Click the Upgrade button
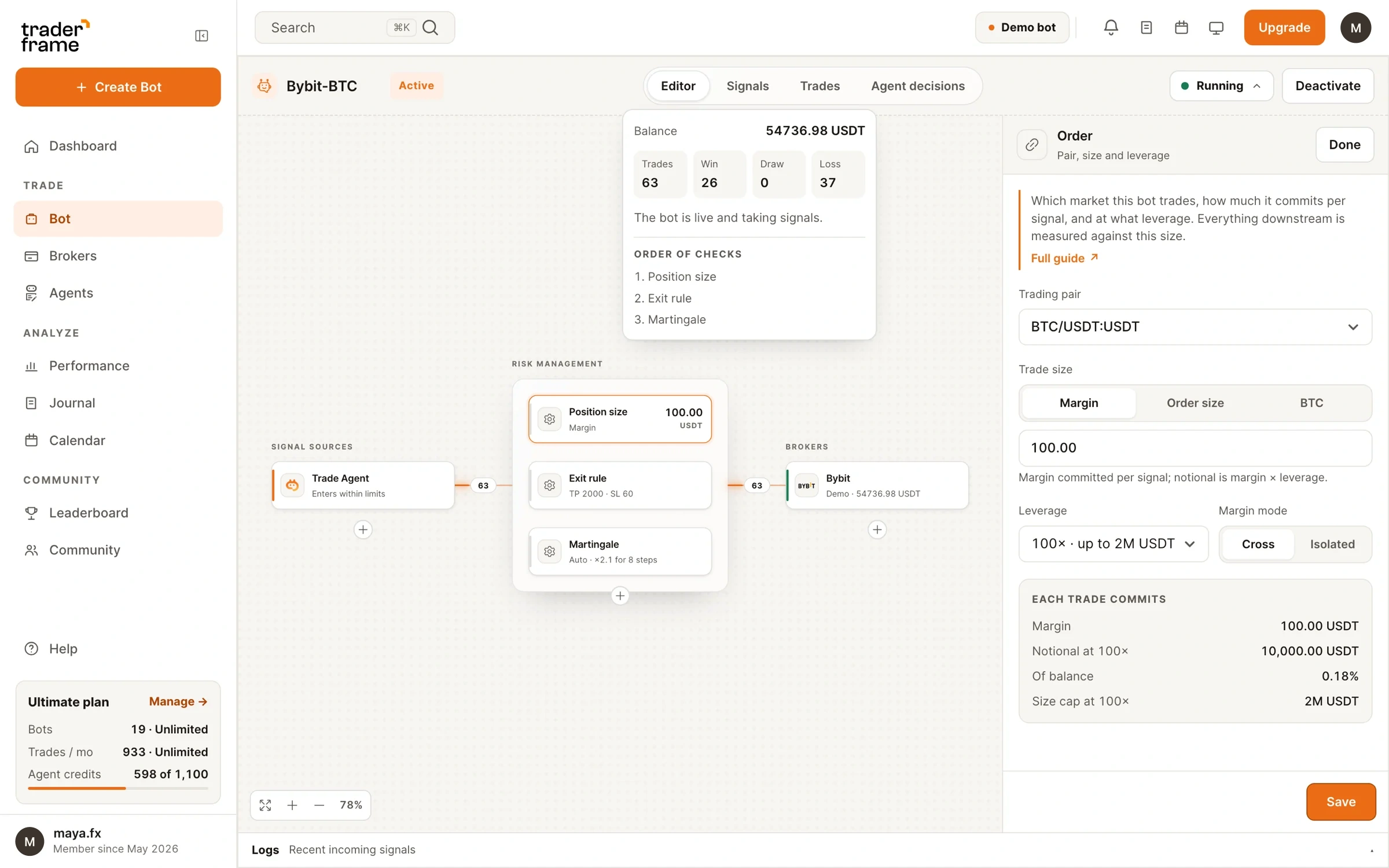Viewport: 1389px width, 868px height. [1284, 27]
